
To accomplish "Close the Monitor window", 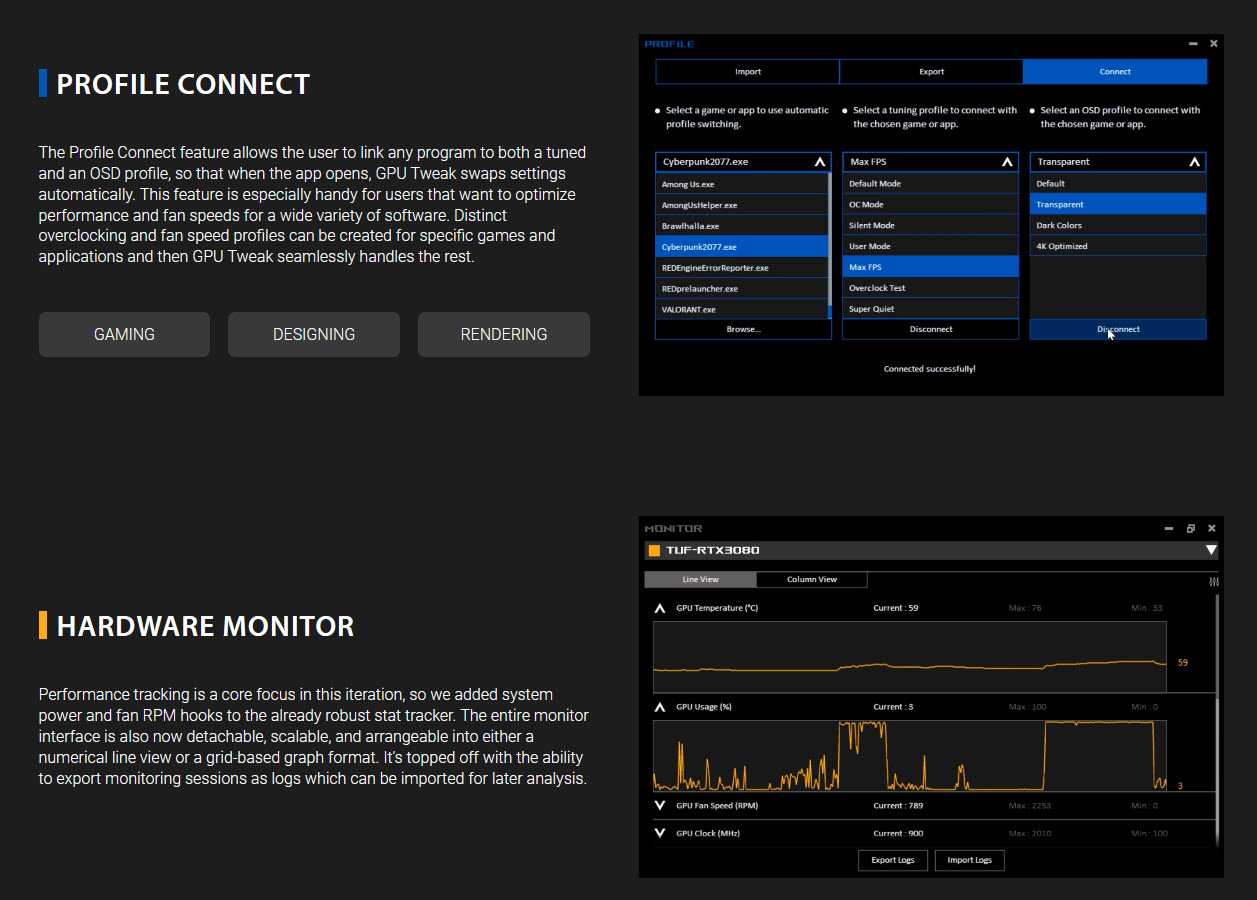I will point(1212,528).
